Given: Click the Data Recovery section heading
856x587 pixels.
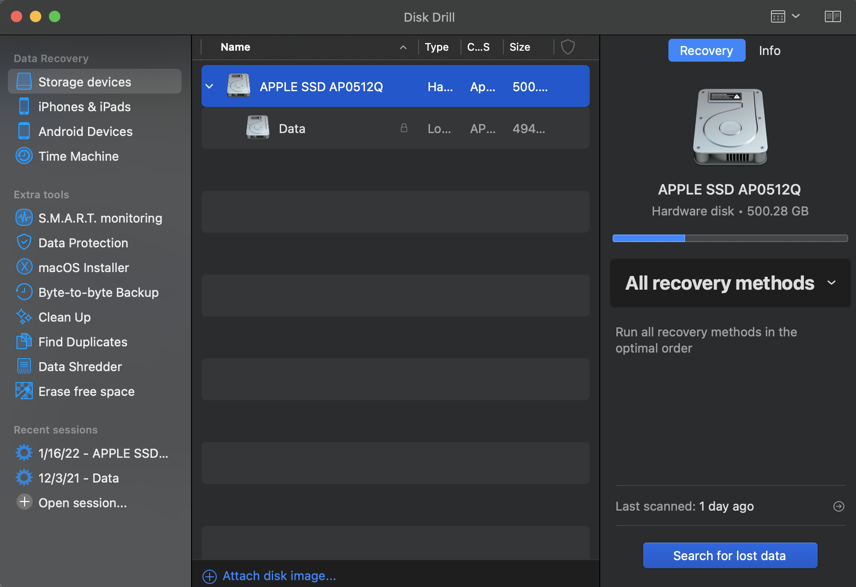Looking at the screenshot, I should pos(51,58).
